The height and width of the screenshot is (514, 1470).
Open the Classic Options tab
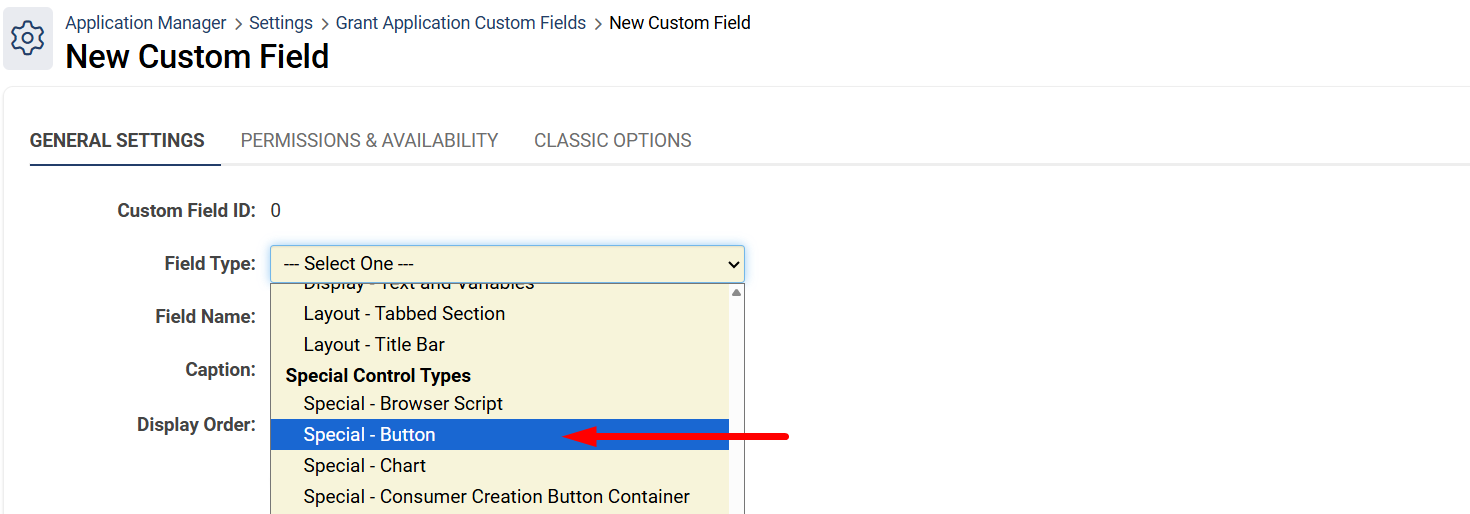613,141
